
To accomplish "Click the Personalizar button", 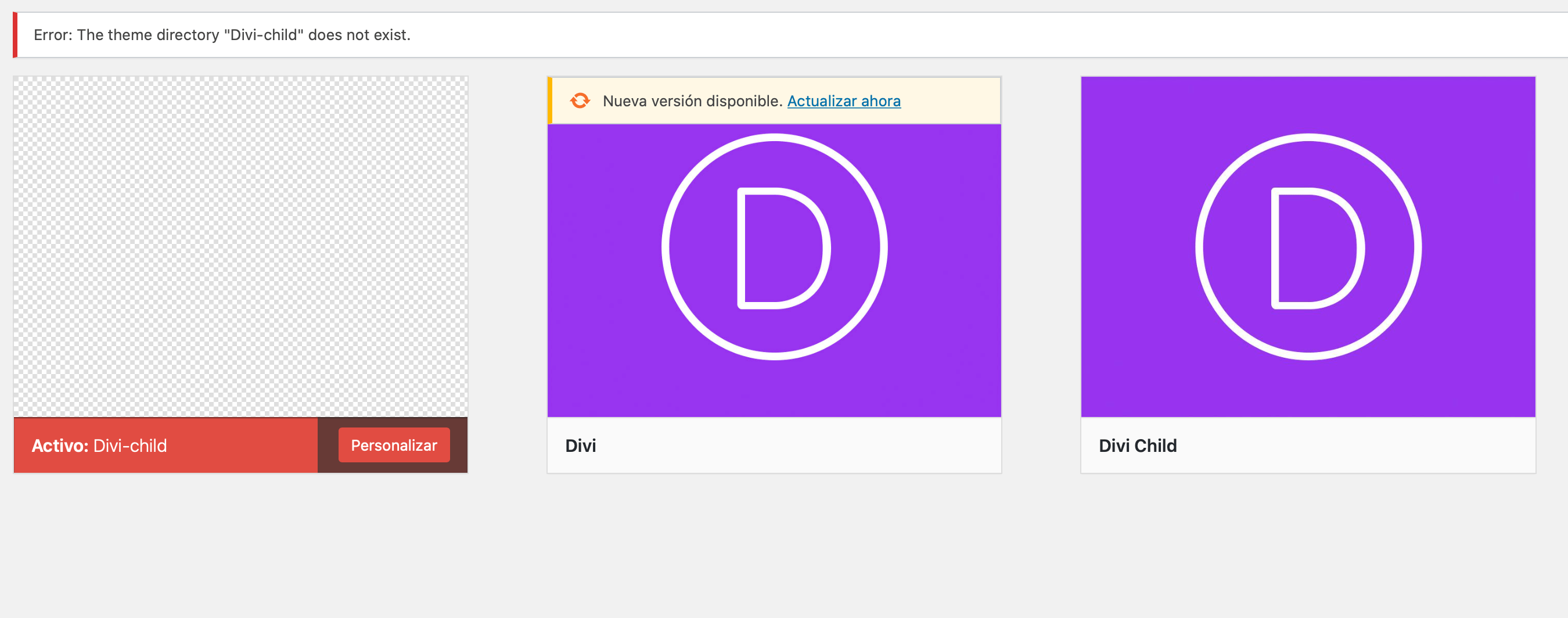I will [x=394, y=445].
